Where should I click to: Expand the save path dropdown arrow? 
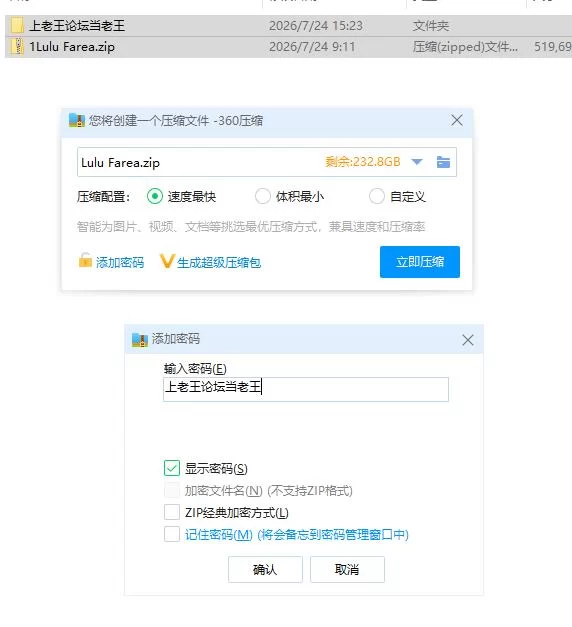click(x=417, y=162)
